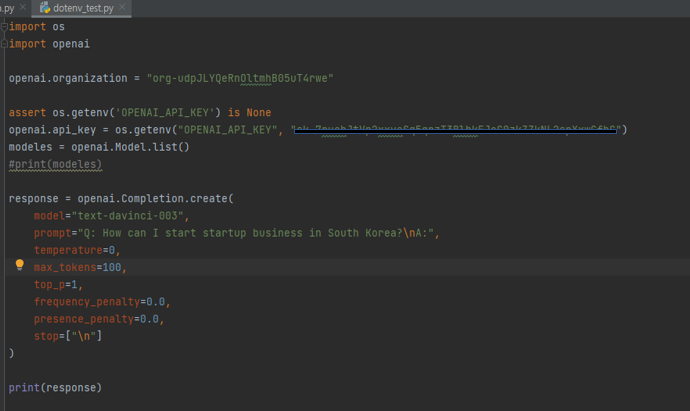This screenshot has height=411, width=690.
Task: Click 'modeles = openai.Model.list()' line
Action: [99, 147]
